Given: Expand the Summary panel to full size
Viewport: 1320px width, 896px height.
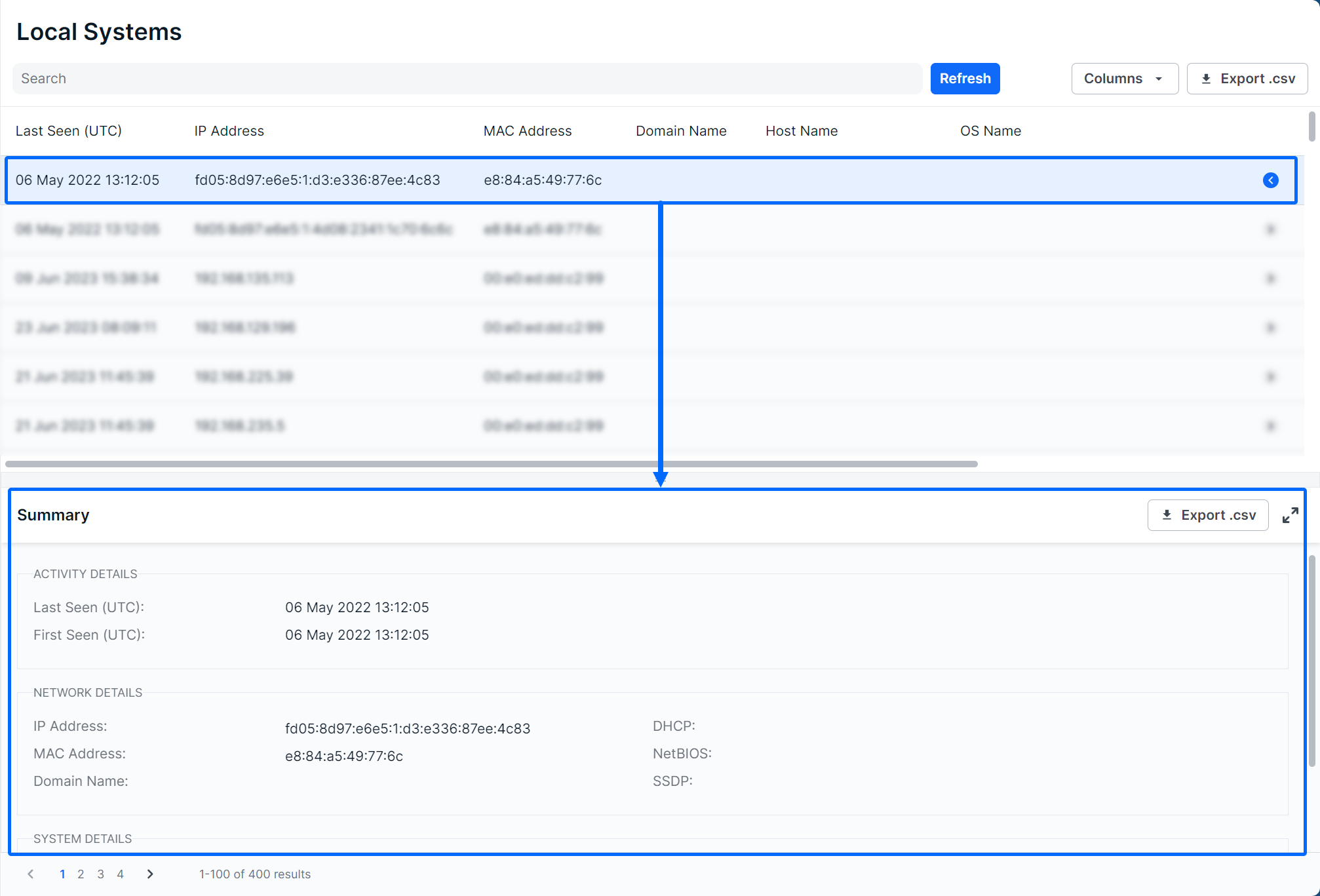Looking at the screenshot, I should [x=1290, y=515].
